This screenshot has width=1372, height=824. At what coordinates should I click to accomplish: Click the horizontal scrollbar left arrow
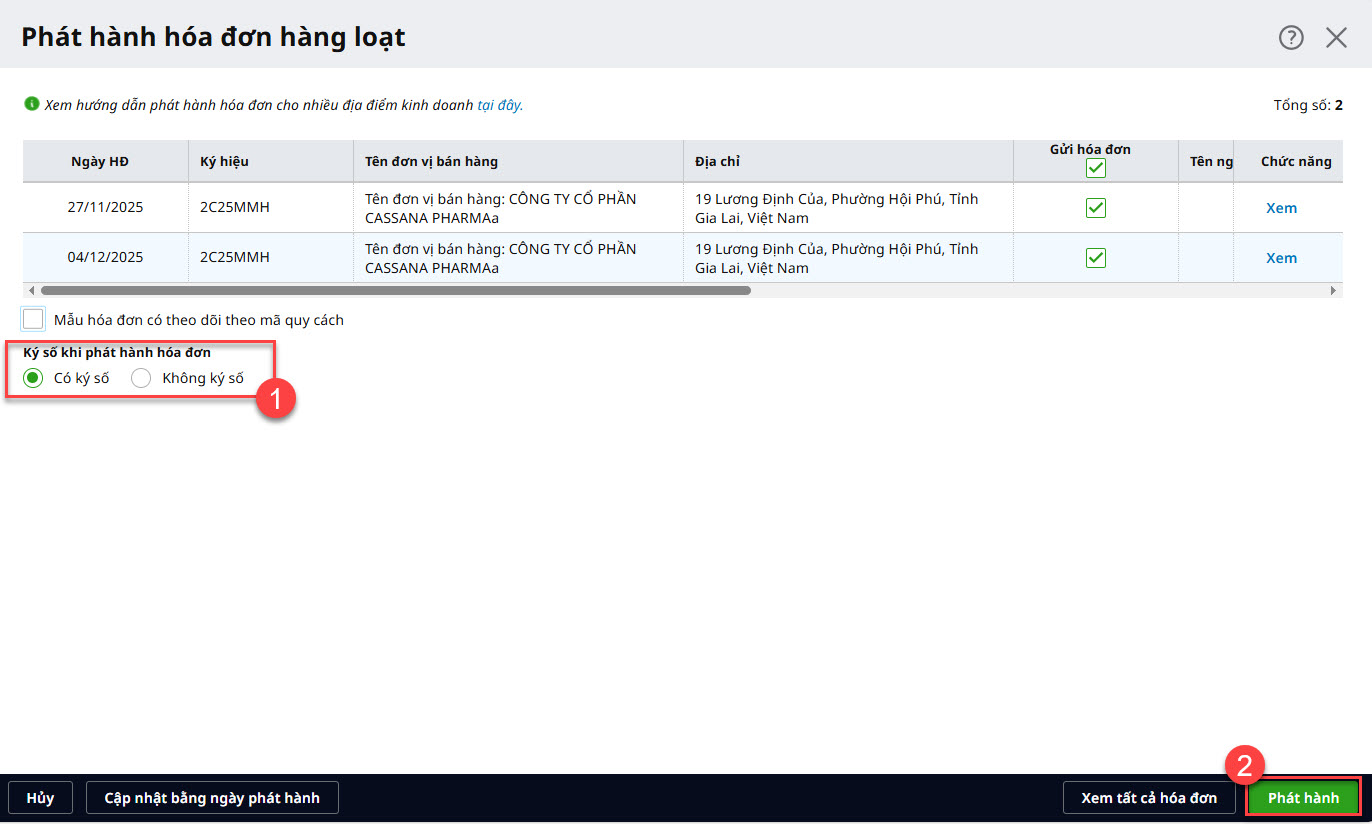30,290
